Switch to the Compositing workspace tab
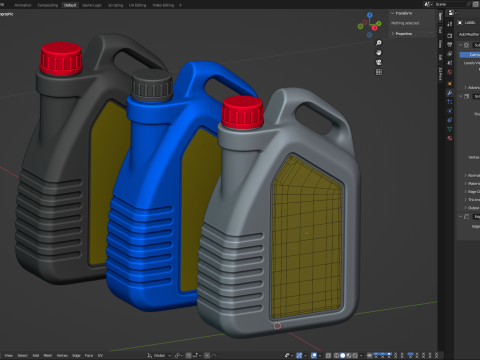The height and width of the screenshot is (360, 480). coord(48,5)
